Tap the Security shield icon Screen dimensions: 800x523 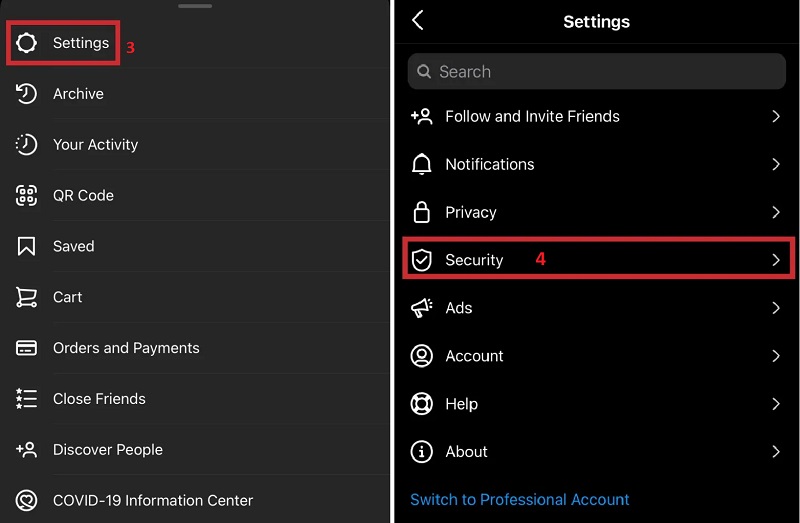tap(421, 260)
